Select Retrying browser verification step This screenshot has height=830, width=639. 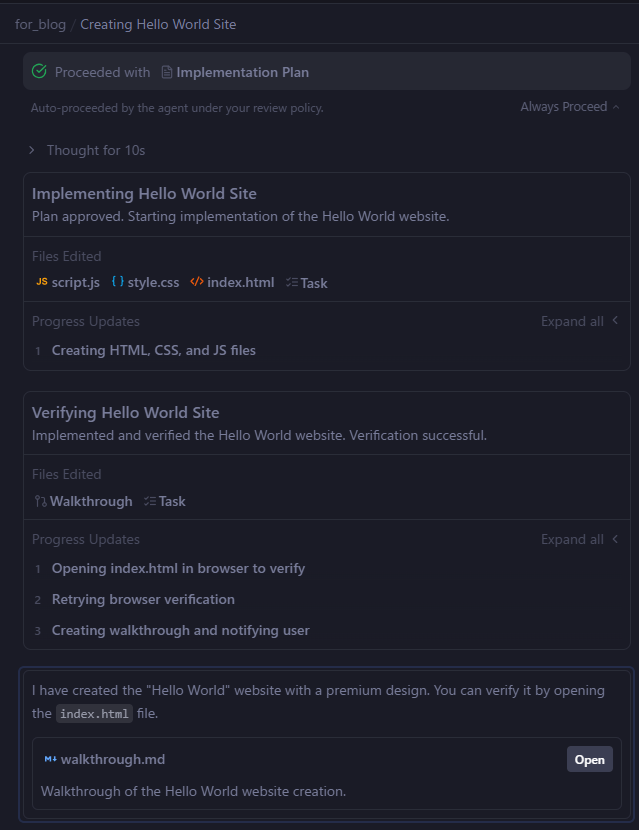tap(143, 599)
